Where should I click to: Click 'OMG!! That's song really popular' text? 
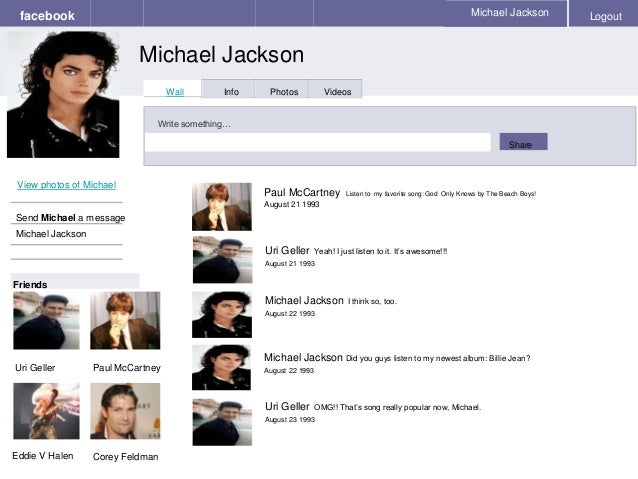point(398,407)
